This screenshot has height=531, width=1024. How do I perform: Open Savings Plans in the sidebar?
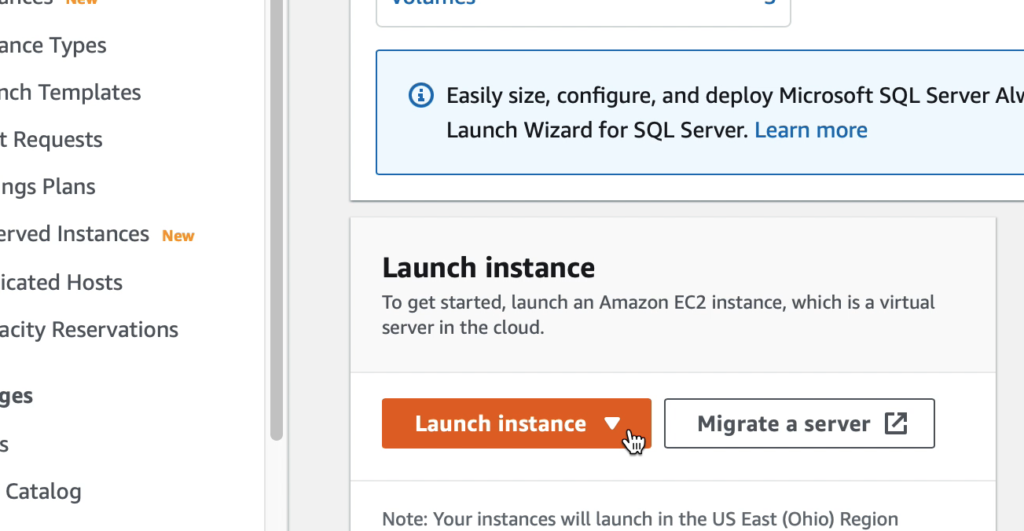pos(48,187)
